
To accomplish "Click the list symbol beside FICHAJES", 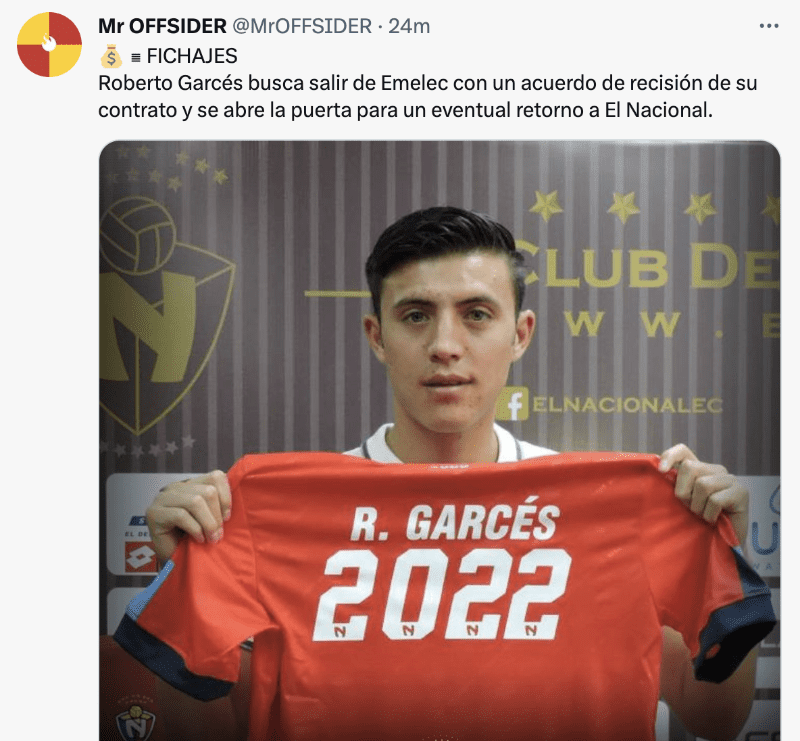I will (136, 58).
